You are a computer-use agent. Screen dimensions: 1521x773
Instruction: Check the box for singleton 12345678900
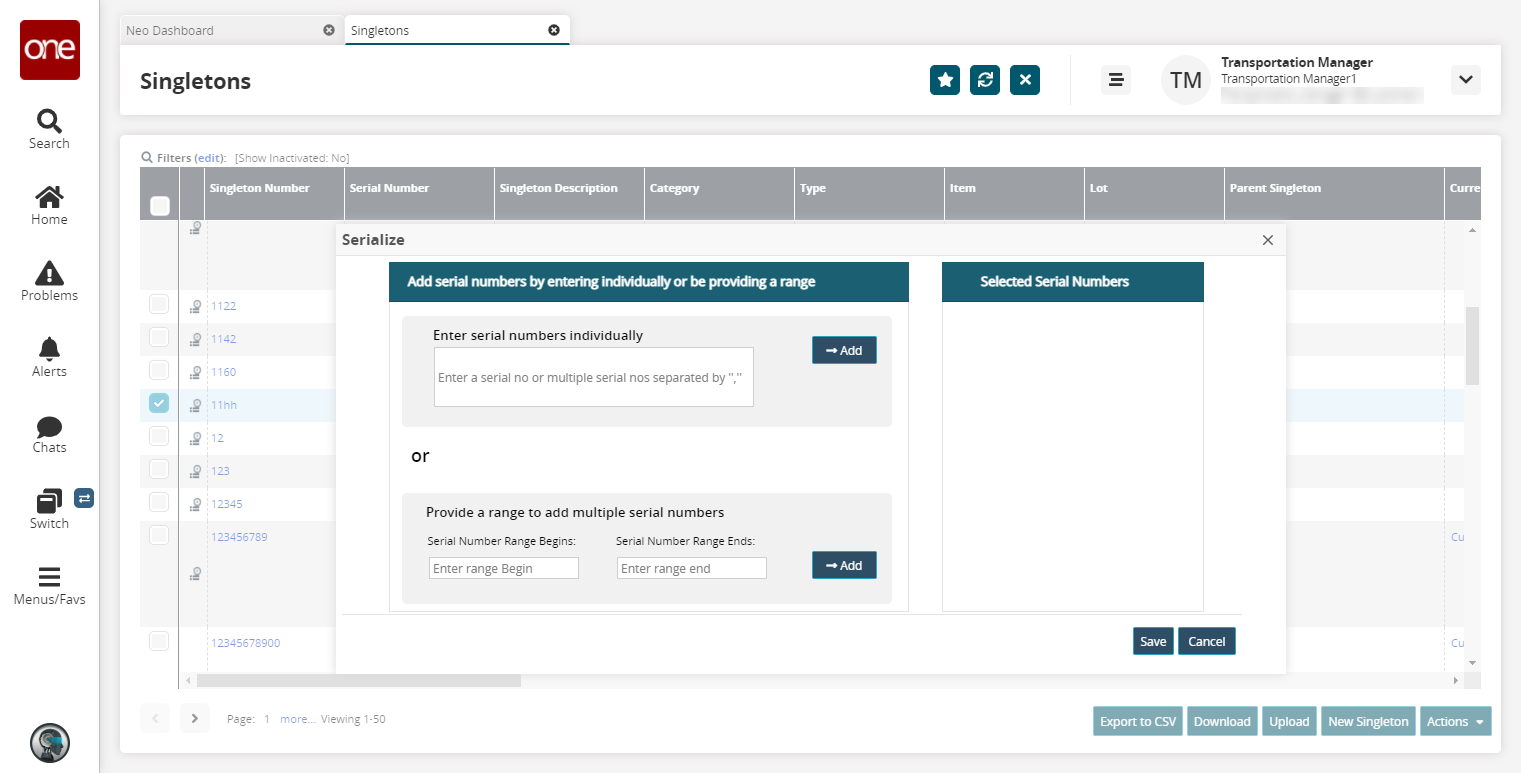[x=159, y=641]
